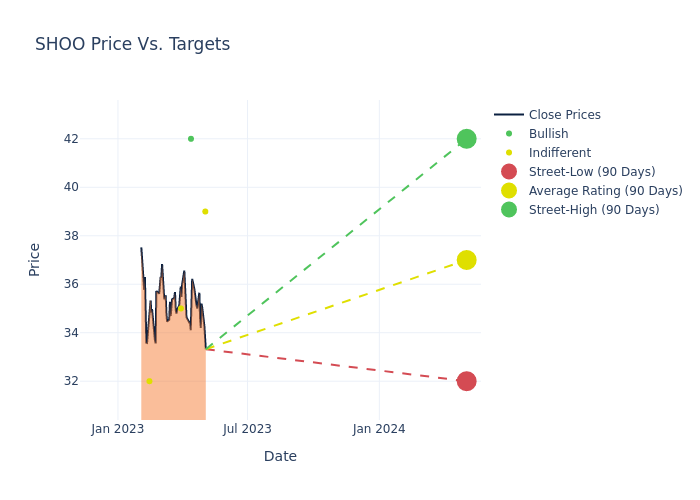This screenshot has width=700, height=500.
Task: Hide the Close Prices trace via legend text
Action: point(564,115)
